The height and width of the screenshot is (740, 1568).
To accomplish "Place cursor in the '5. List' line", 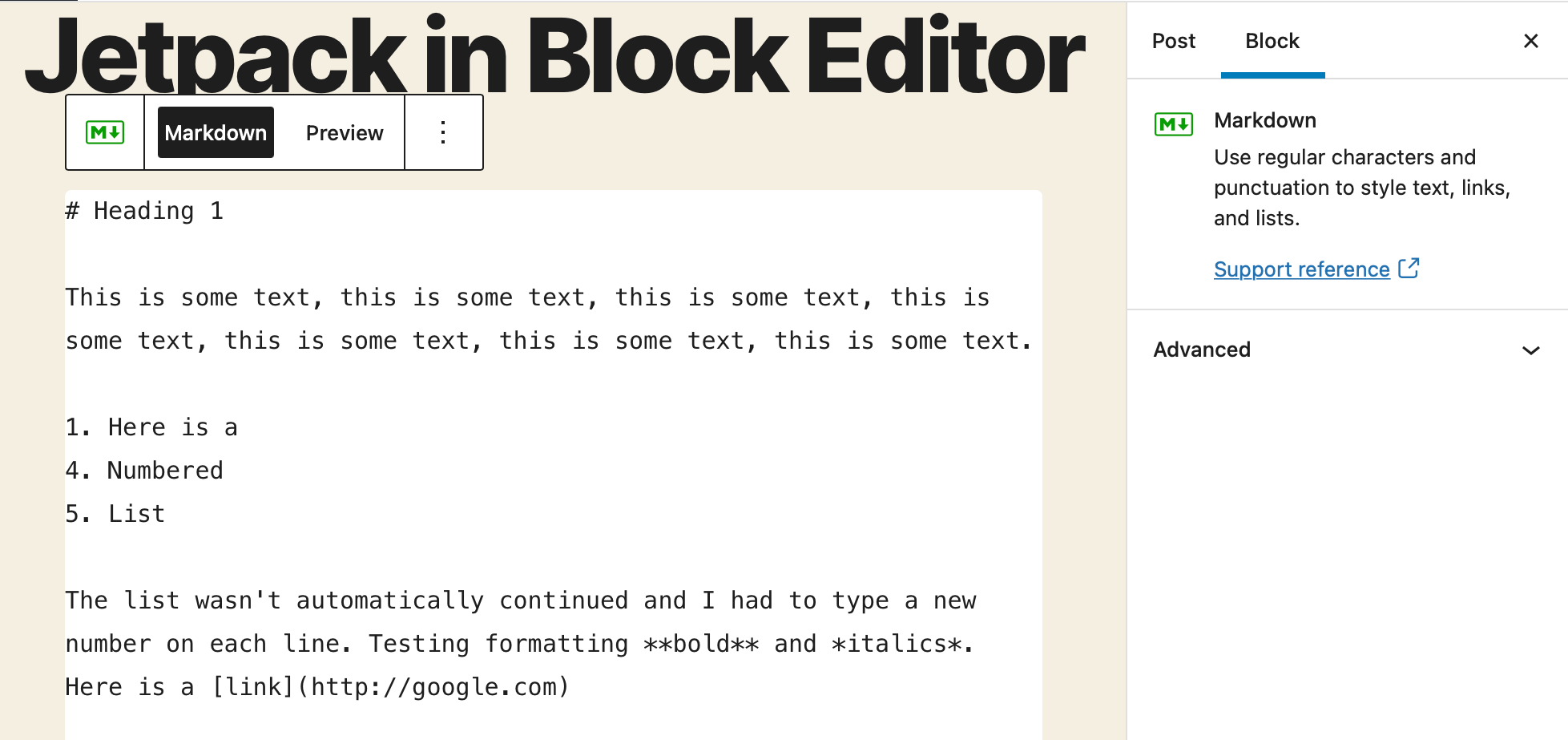I will click(115, 514).
